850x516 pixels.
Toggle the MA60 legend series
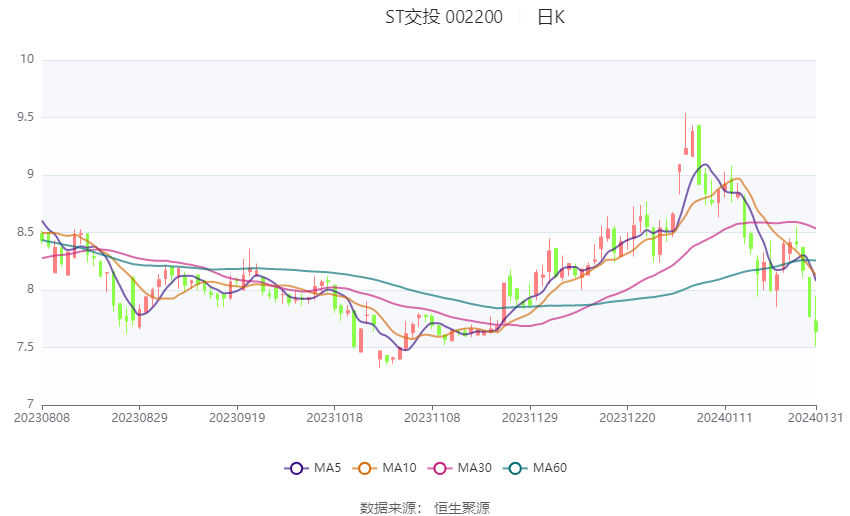coord(535,468)
